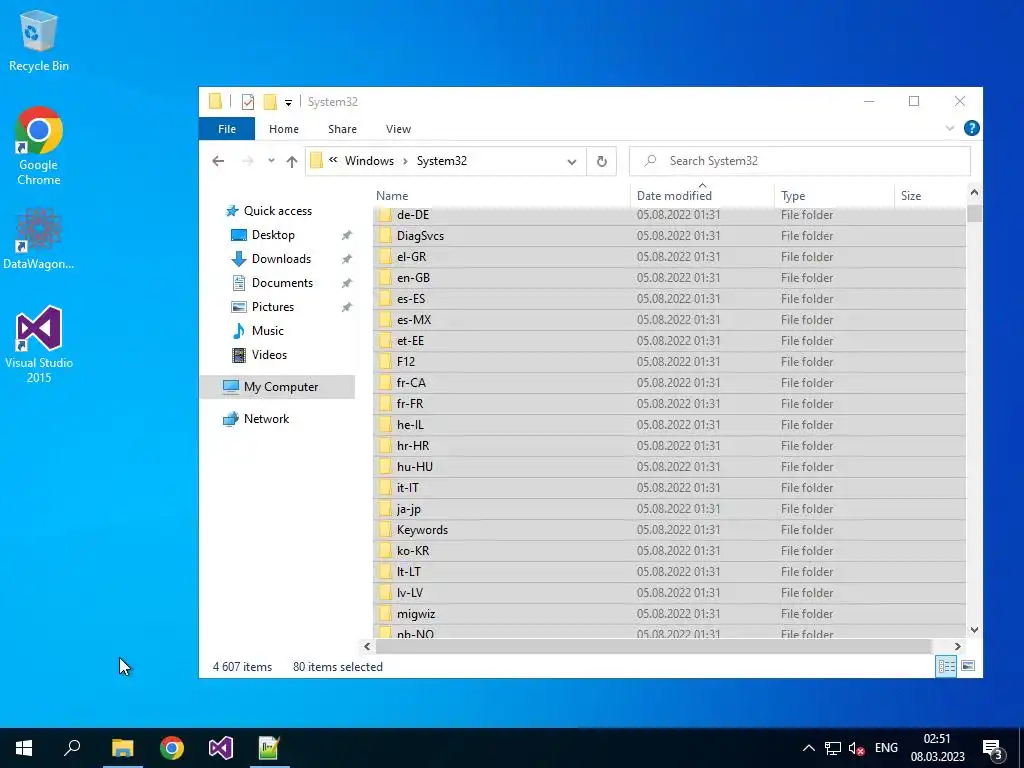Open Visual Studio from the taskbar
Viewport: 1024px width, 768px height.
point(221,748)
